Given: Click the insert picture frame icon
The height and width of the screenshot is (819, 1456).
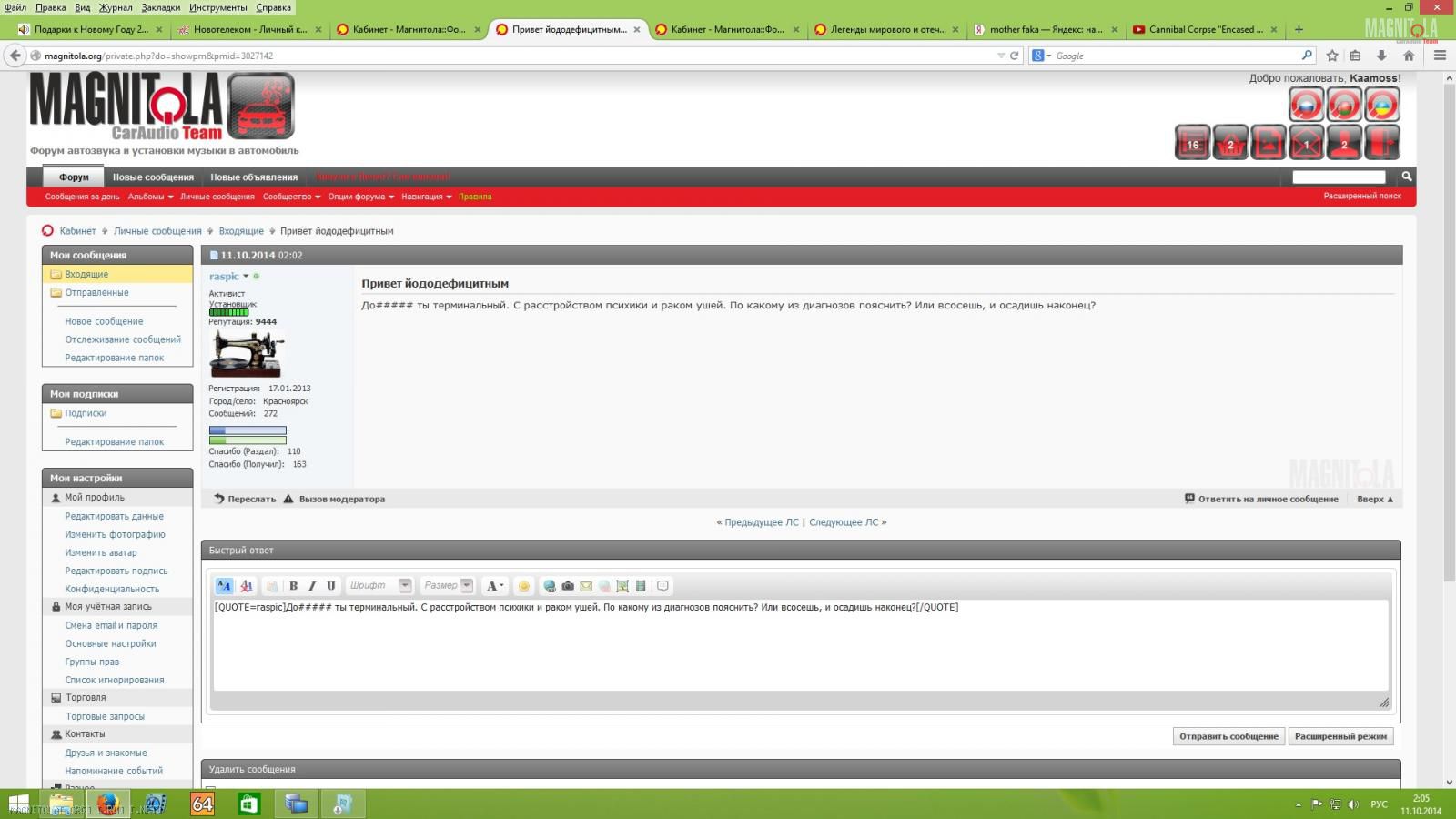Looking at the screenshot, I should click(x=622, y=586).
